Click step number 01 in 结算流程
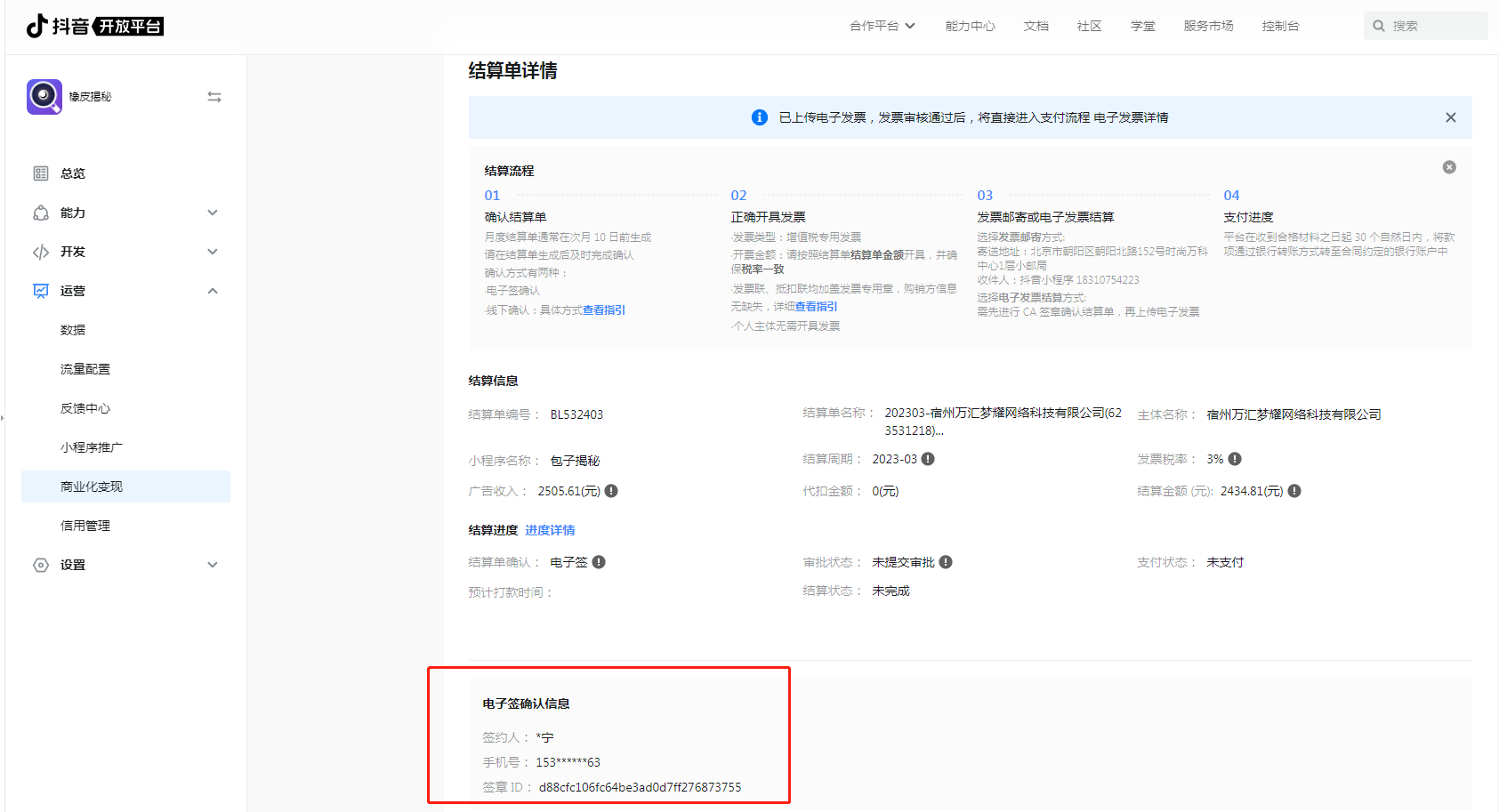Image resolution: width=1499 pixels, height=812 pixels. (x=492, y=196)
